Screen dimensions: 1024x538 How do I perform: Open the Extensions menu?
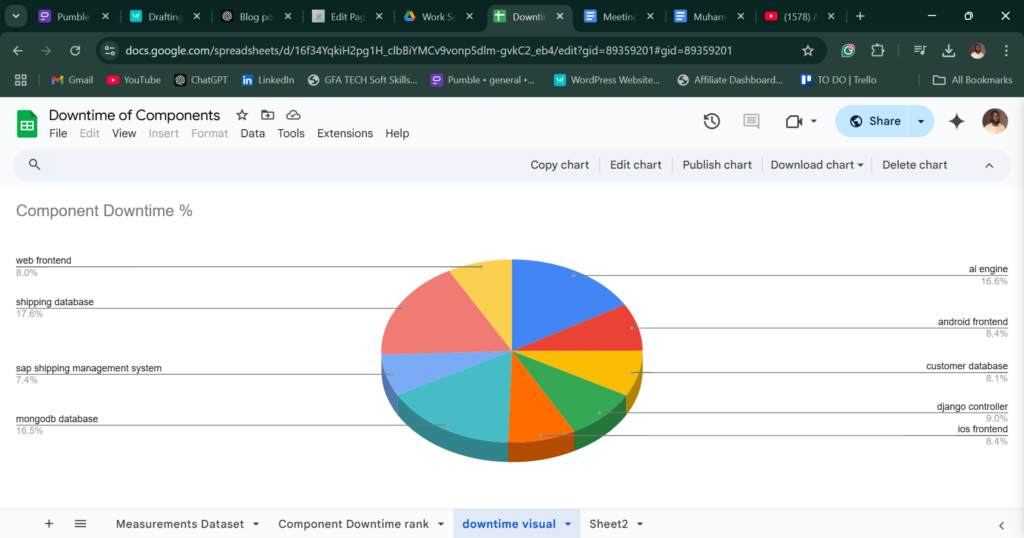pos(344,133)
